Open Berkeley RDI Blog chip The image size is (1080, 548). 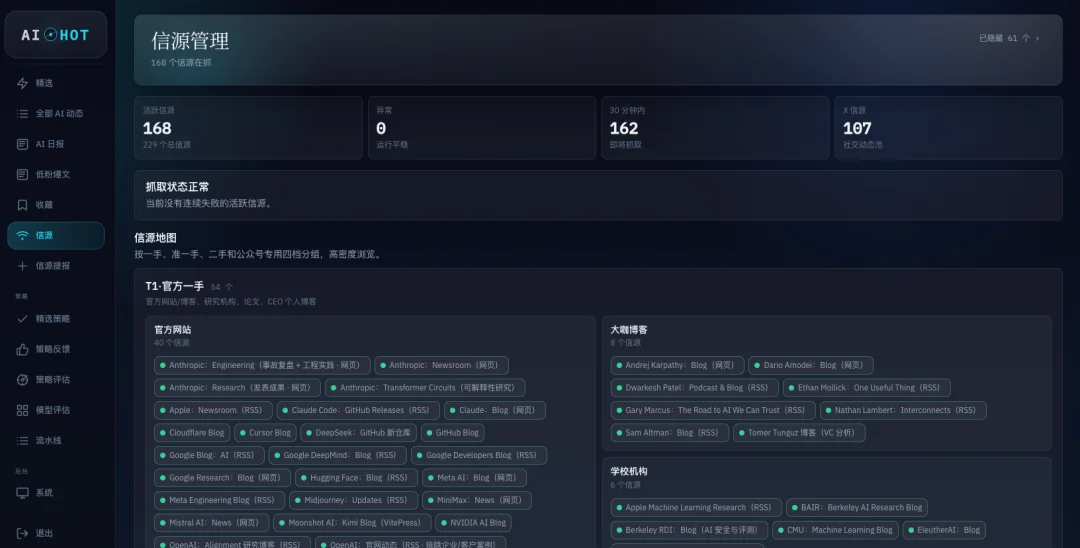(689, 530)
